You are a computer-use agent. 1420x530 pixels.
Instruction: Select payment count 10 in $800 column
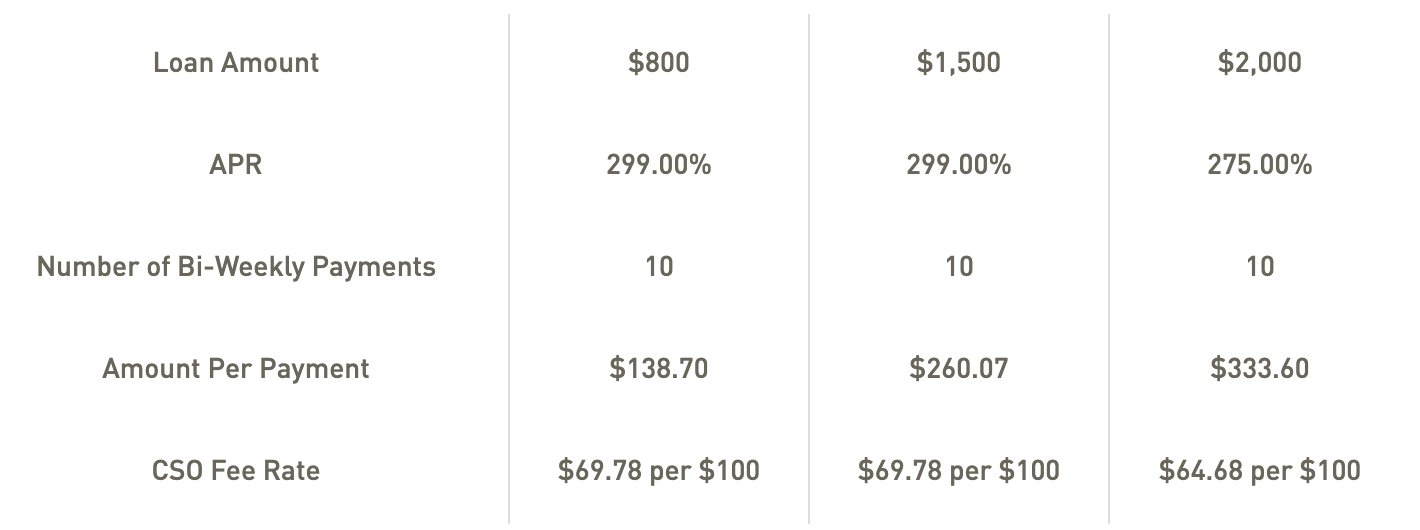coord(659,267)
